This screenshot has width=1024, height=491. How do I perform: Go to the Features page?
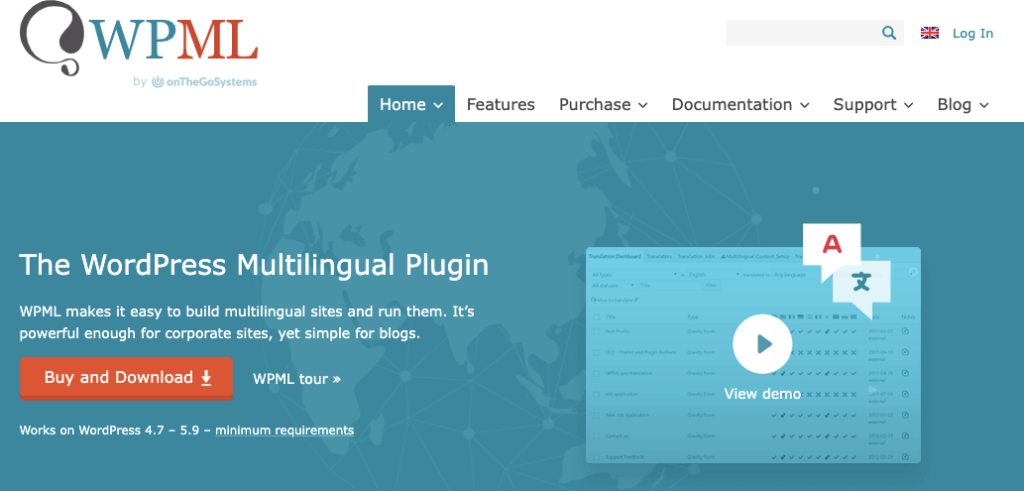click(x=500, y=104)
